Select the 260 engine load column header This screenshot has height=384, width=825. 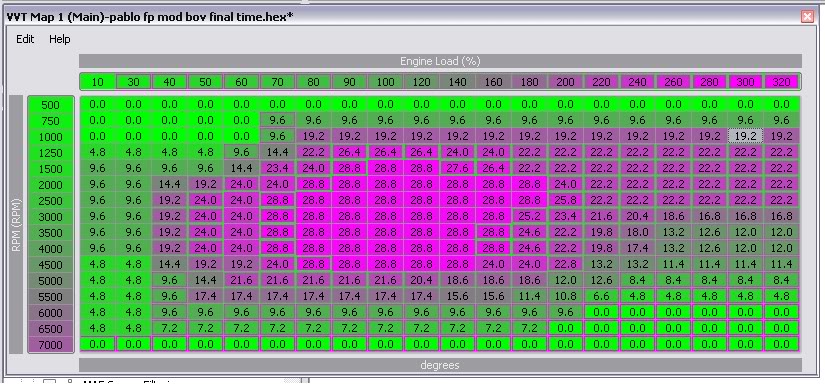click(x=673, y=82)
